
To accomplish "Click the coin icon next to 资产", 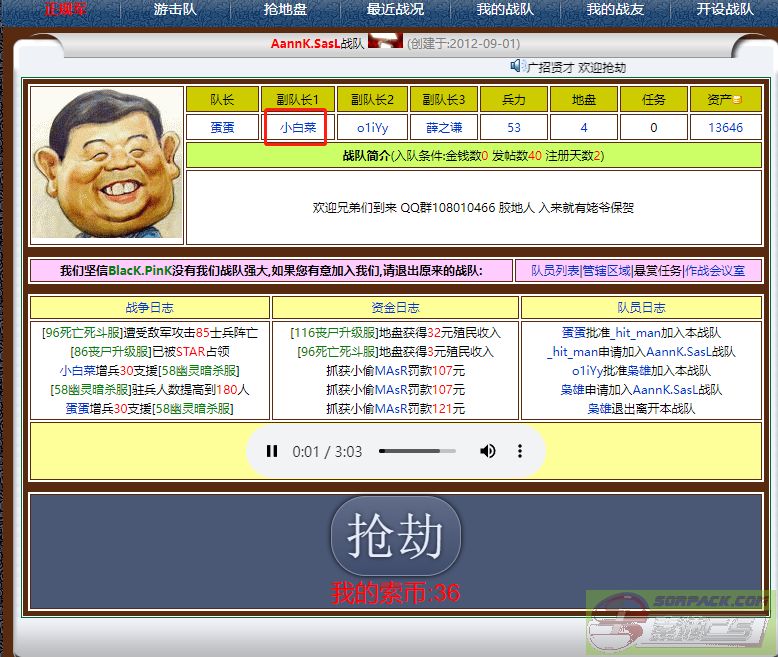I will pyautogui.click(x=738, y=100).
